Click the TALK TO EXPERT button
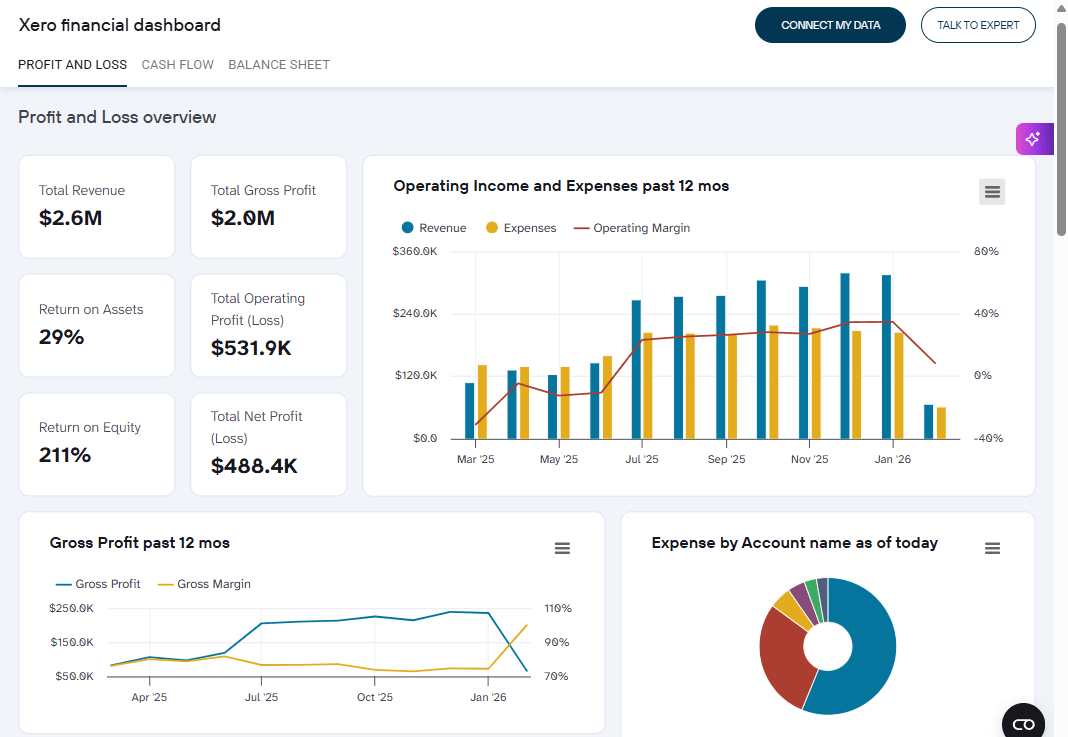 [978, 24]
